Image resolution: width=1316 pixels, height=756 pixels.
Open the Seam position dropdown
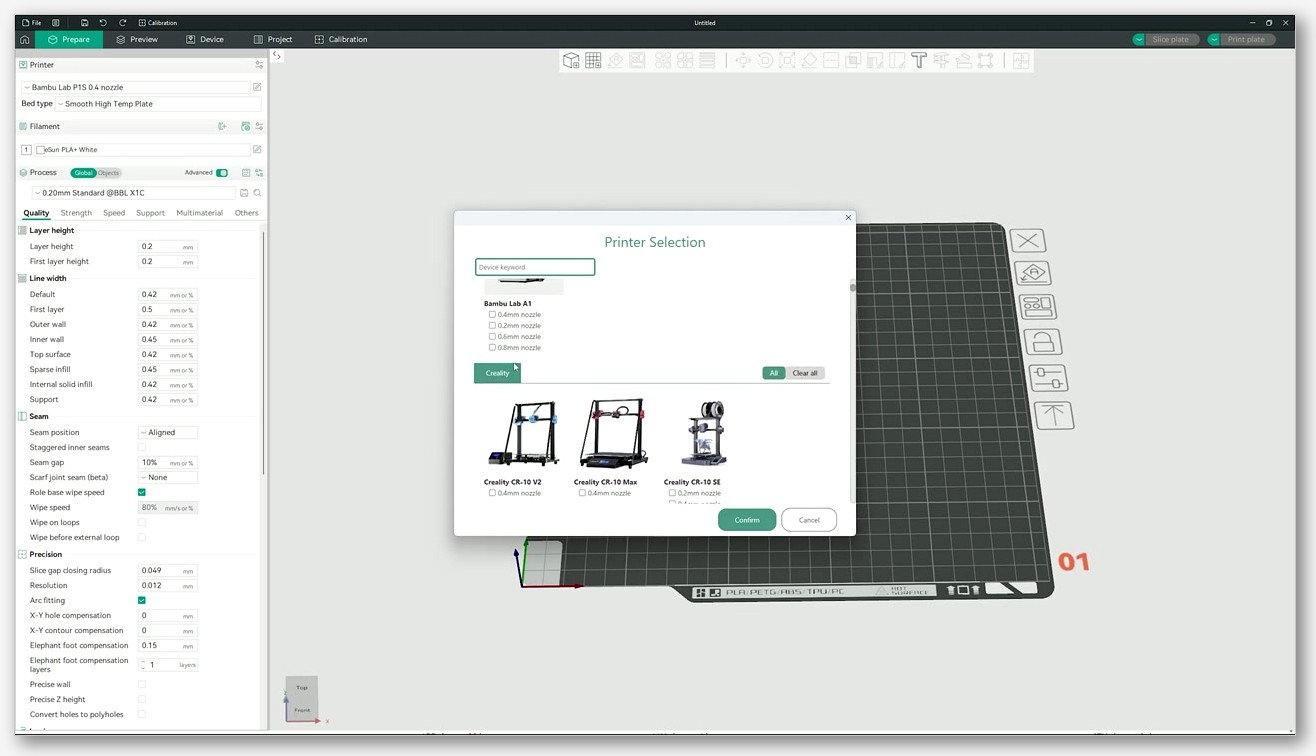[x=168, y=432]
